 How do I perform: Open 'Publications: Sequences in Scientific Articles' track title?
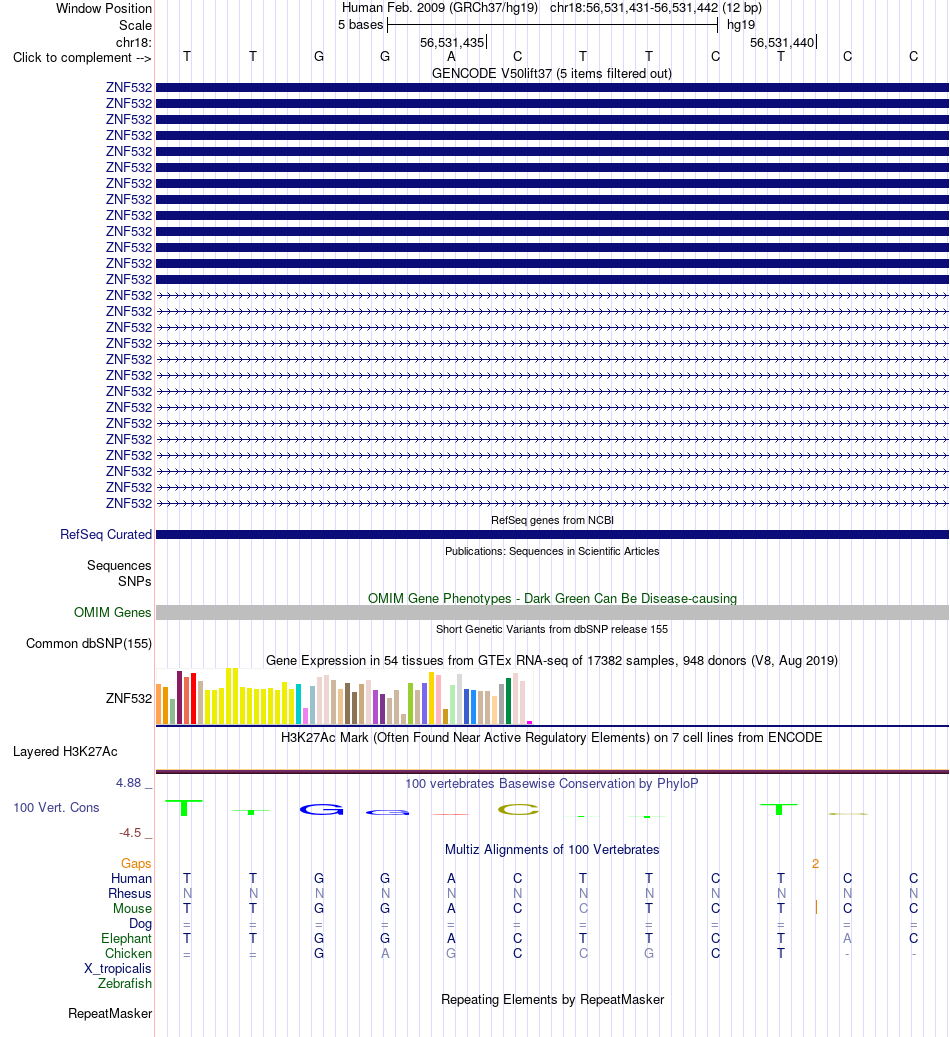click(x=552, y=551)
